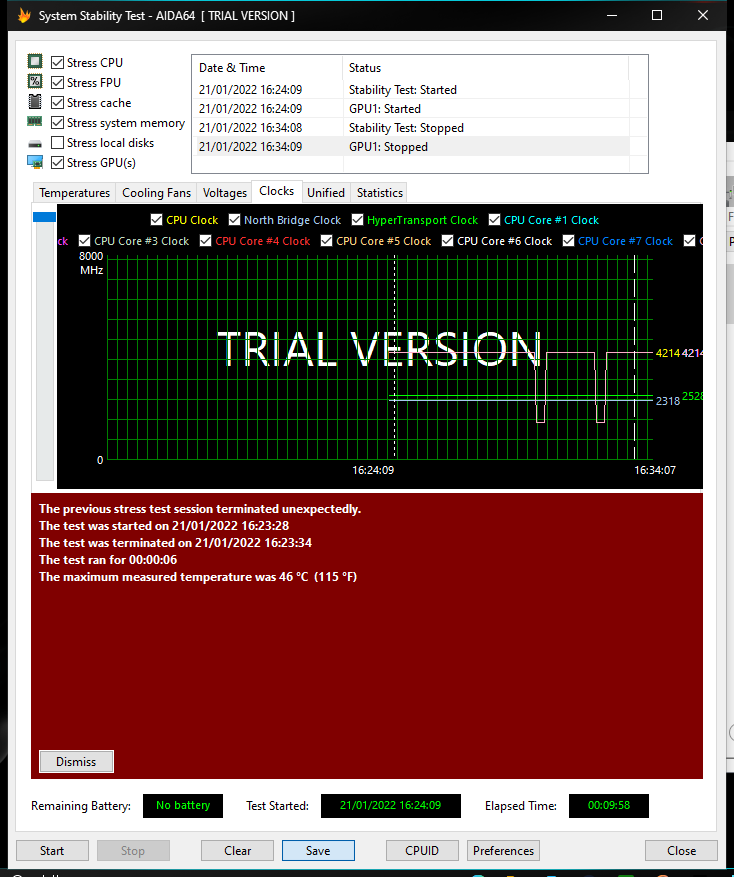Toggle the Stress FPU checkbox
Screen dimensions: 734x877
tap(57, 83)
